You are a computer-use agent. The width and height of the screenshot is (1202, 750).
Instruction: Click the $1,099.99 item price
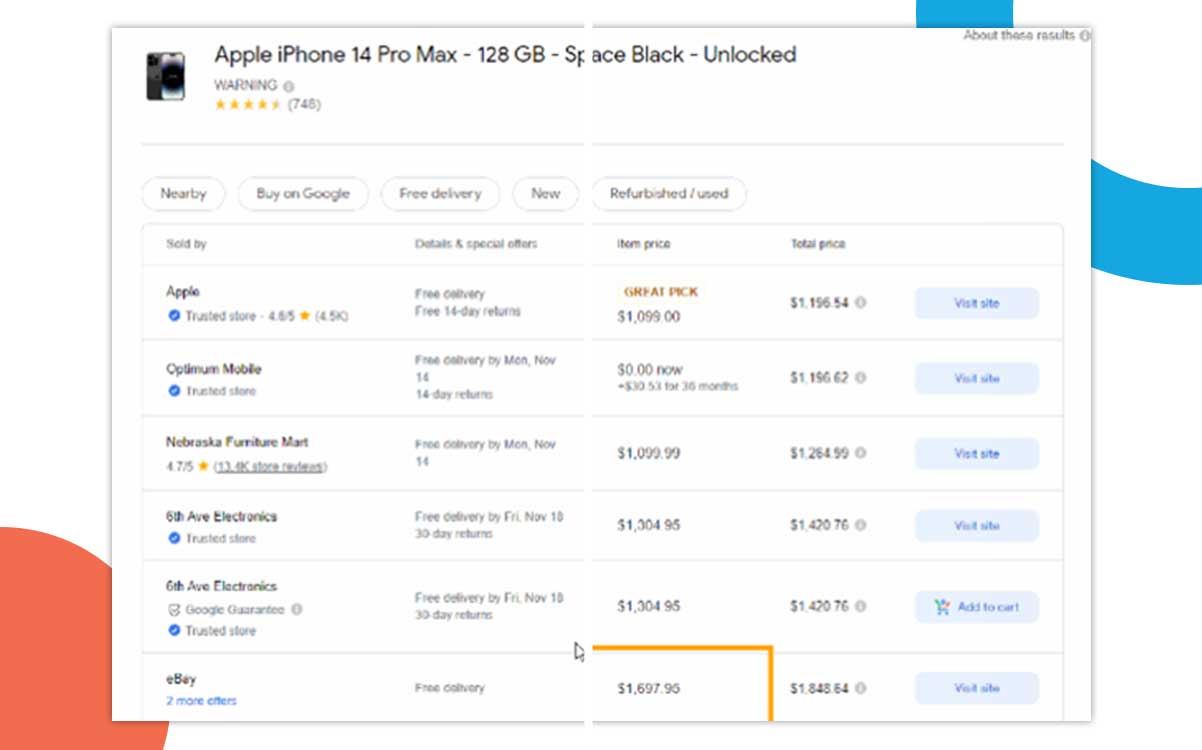[x=648, y=454]
